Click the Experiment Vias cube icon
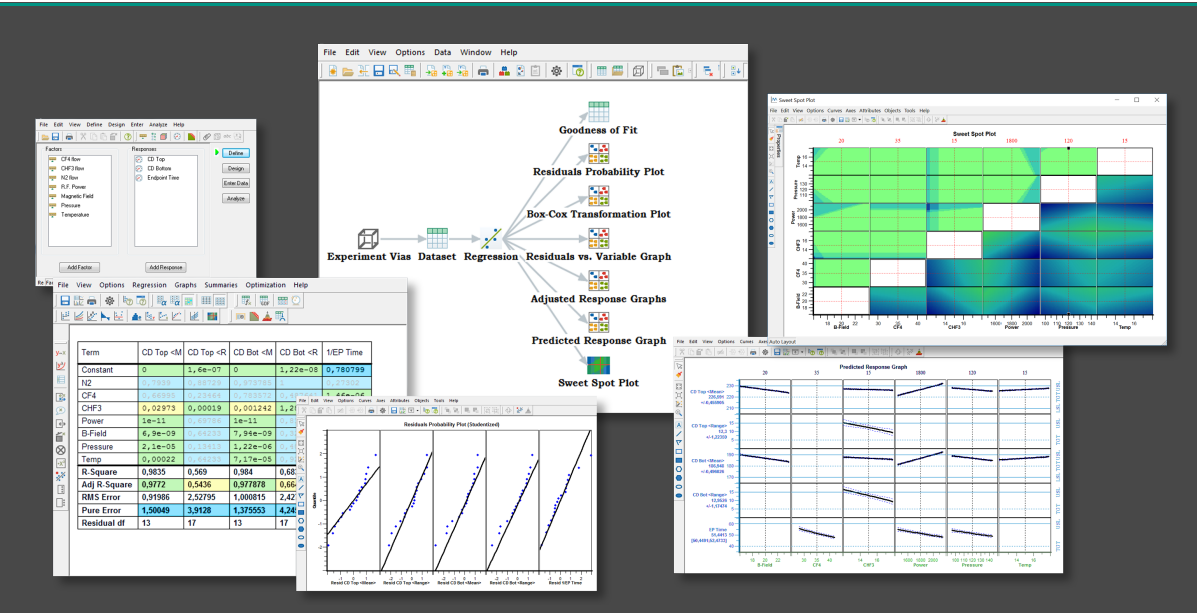1197x613 pixels. pos(369,237)
